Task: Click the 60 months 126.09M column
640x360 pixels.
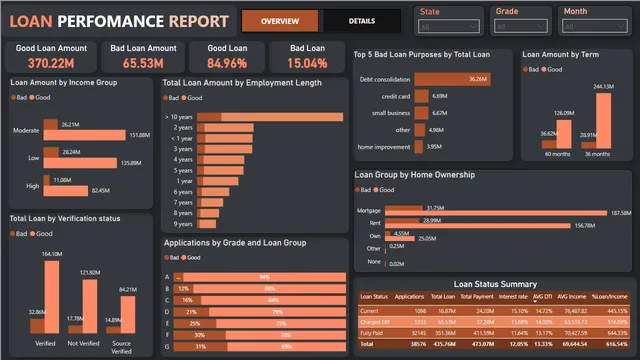Action: click(x=564, y=134)
